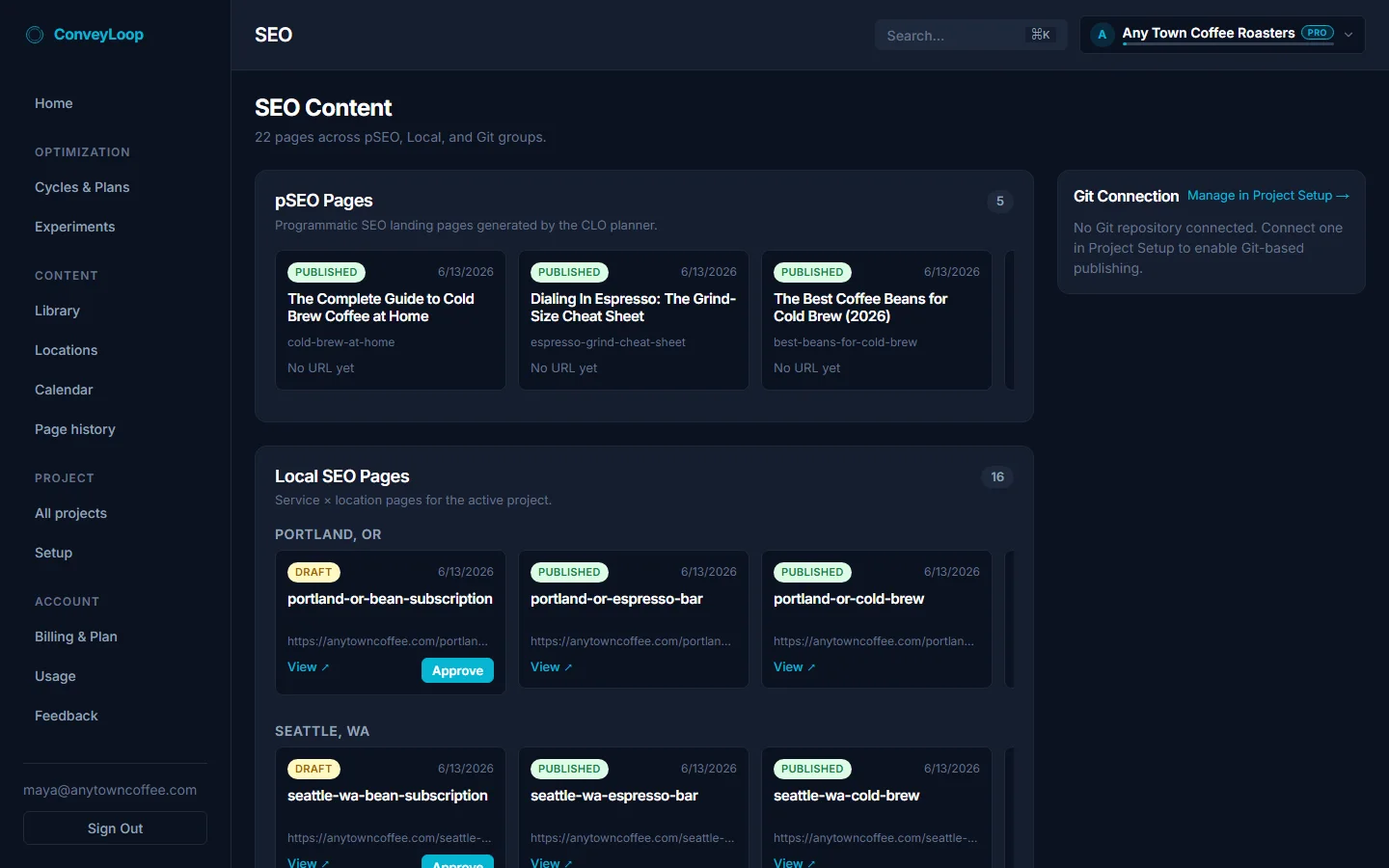Open project Setup
This screenshot has height=868, width=1389.
[x=54, y=553]
